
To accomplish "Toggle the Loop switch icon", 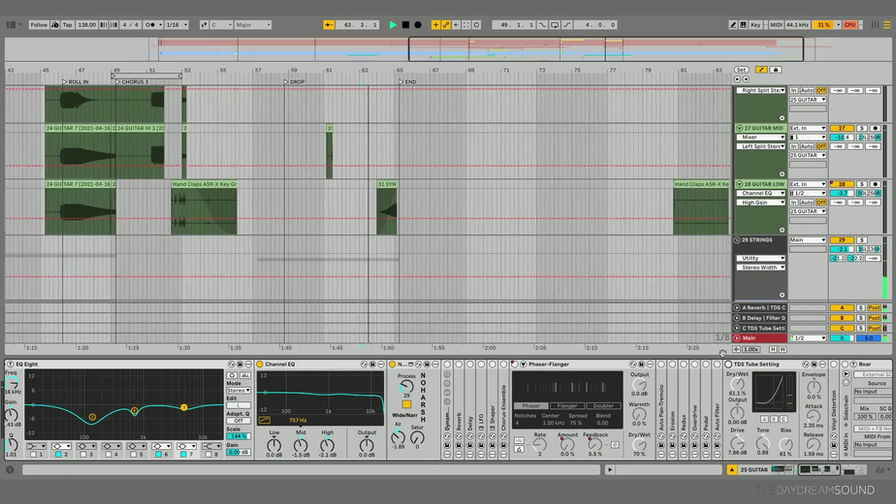I will [x=554, y=25].
